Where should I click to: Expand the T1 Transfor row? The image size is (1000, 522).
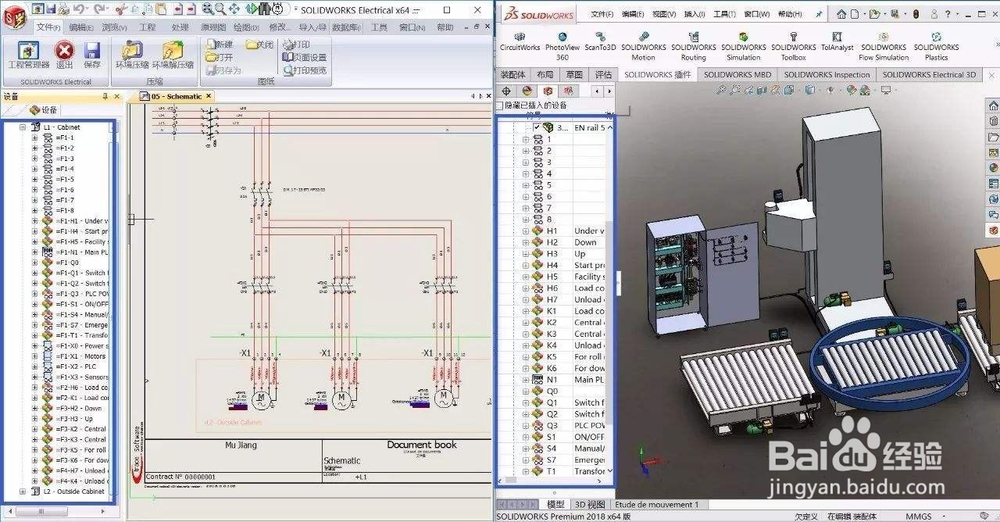pos(526,472)
